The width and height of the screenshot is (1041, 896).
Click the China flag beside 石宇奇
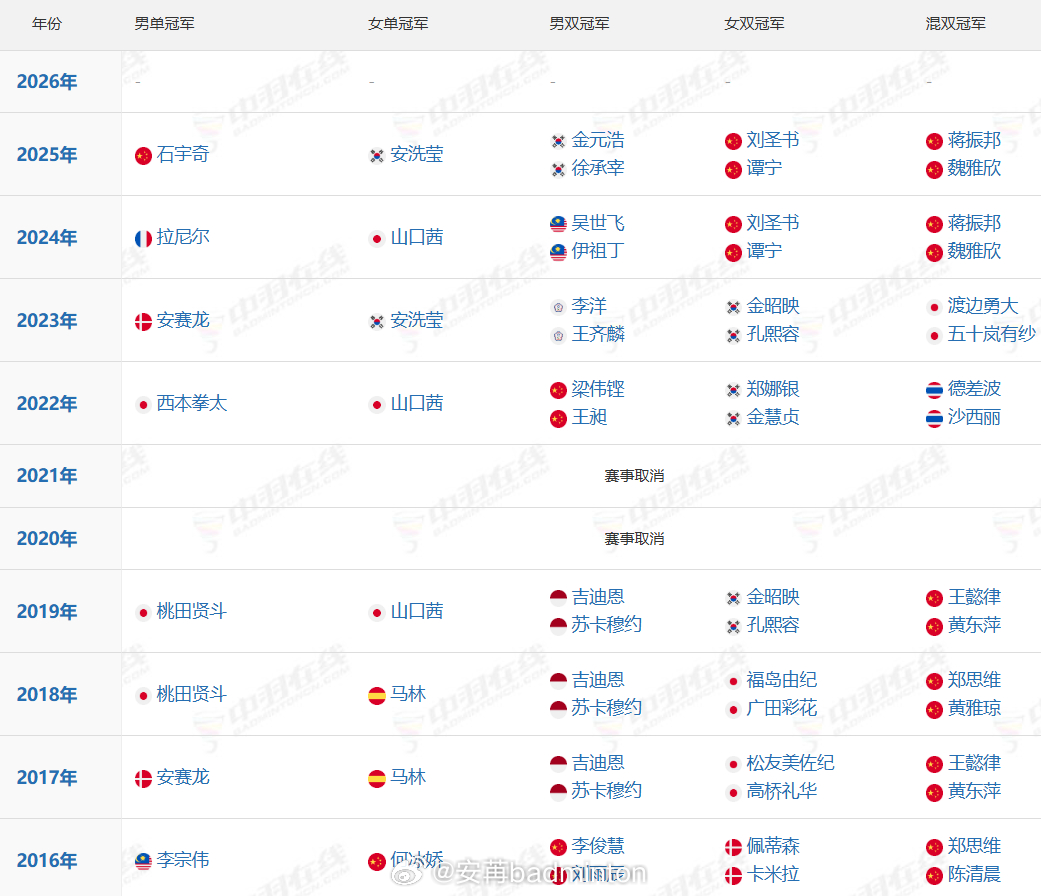click(x=143, y=156)
